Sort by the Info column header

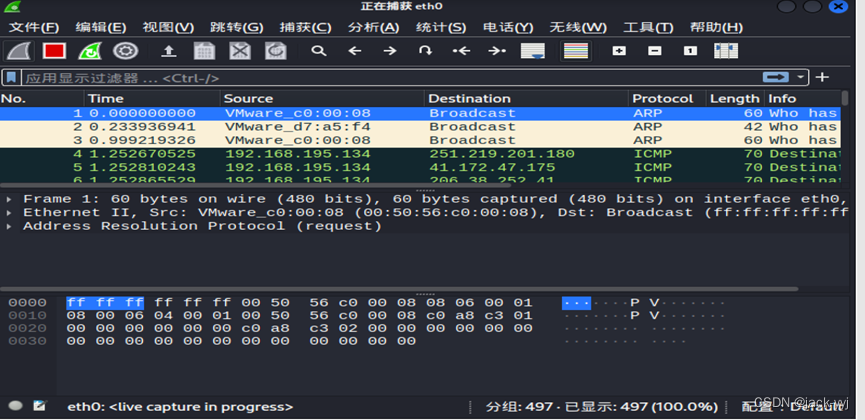point(803,99)
